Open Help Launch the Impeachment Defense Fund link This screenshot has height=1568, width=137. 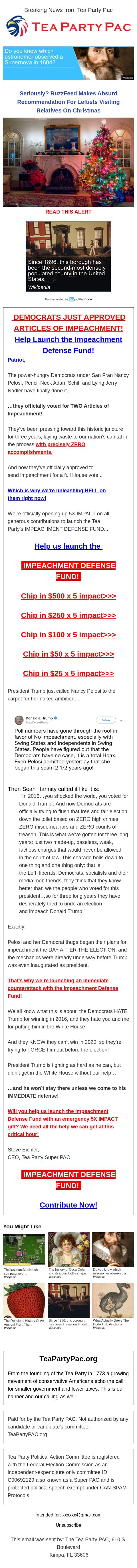(x=68, y=345)
